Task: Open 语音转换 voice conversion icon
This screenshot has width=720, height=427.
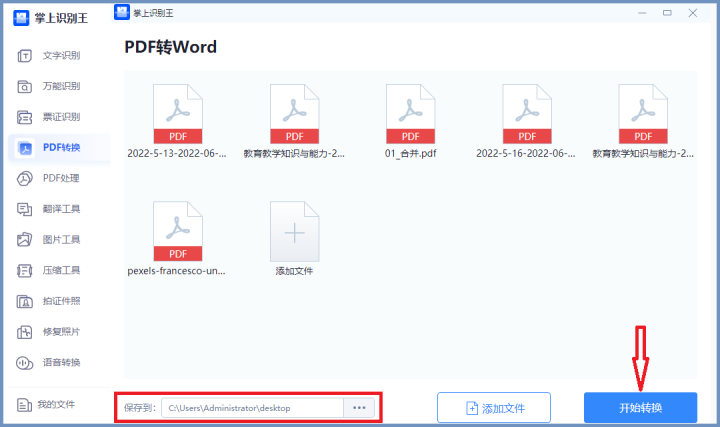Action: (24, 363)
